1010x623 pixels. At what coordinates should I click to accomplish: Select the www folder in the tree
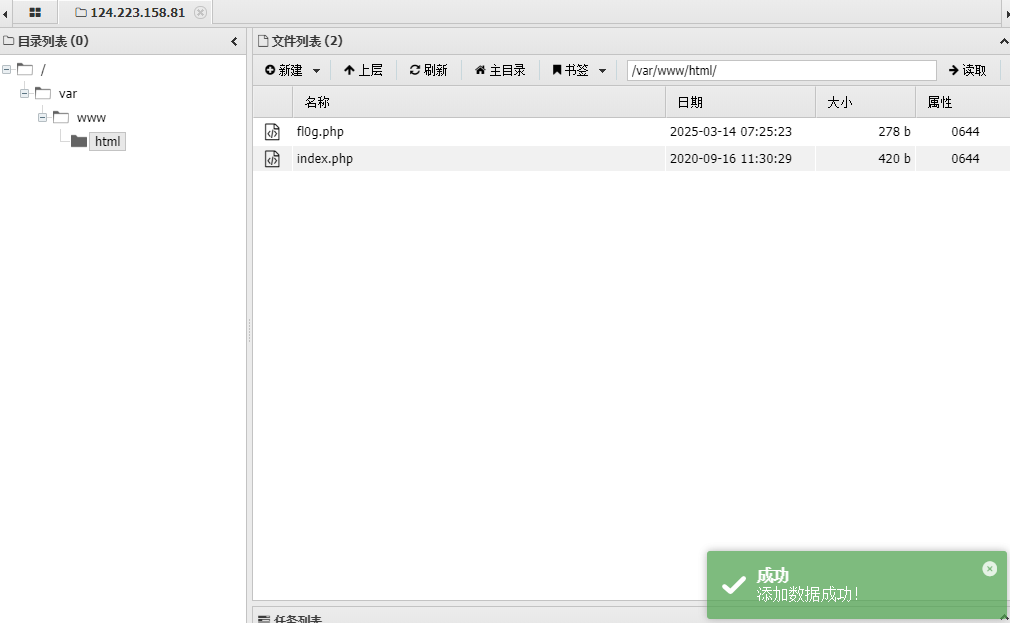pos(91,118)
